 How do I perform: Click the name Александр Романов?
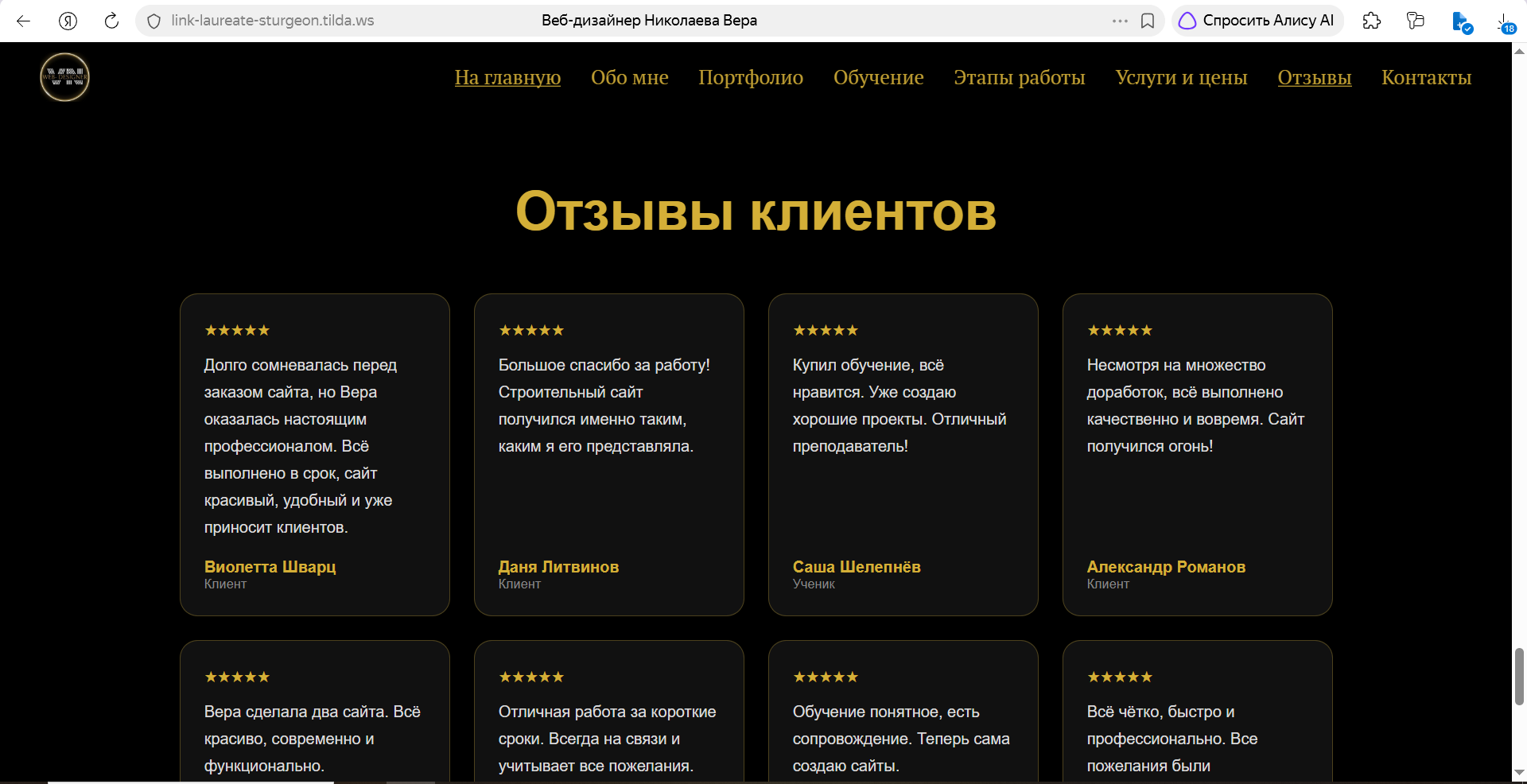(x=1166, y=567)
